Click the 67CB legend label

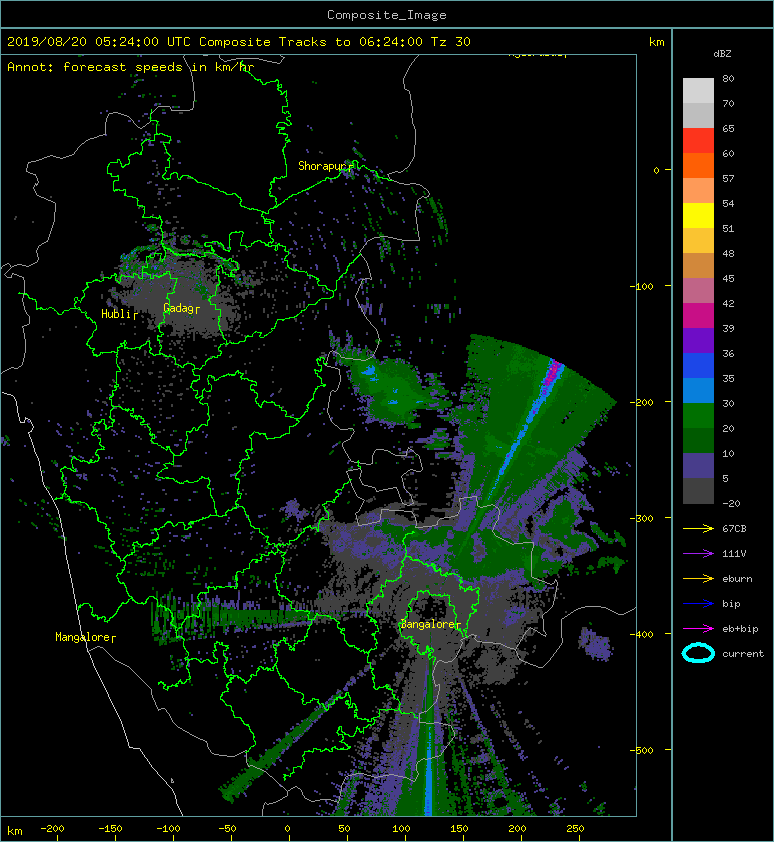[734, 528]
